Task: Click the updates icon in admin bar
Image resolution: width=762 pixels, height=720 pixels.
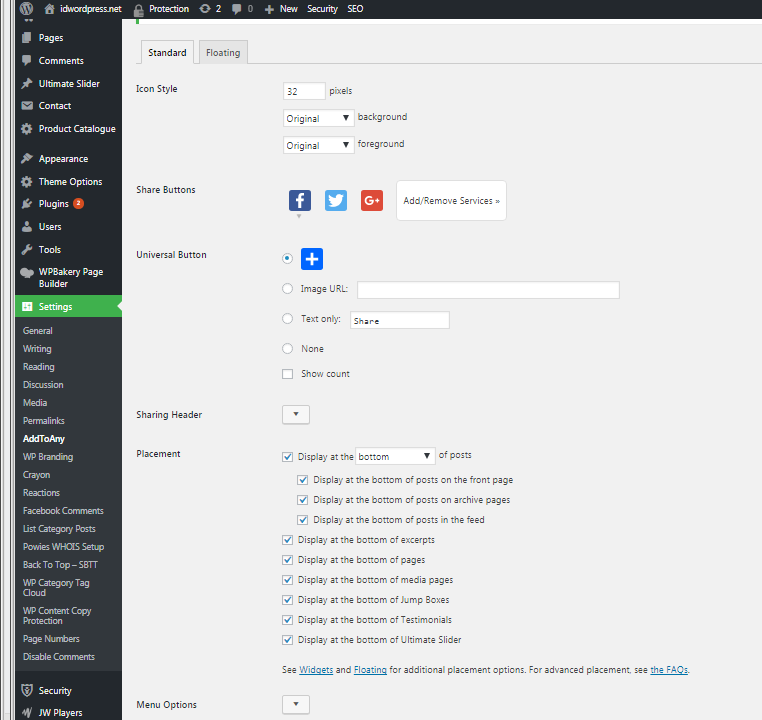Action: point(205,8)
